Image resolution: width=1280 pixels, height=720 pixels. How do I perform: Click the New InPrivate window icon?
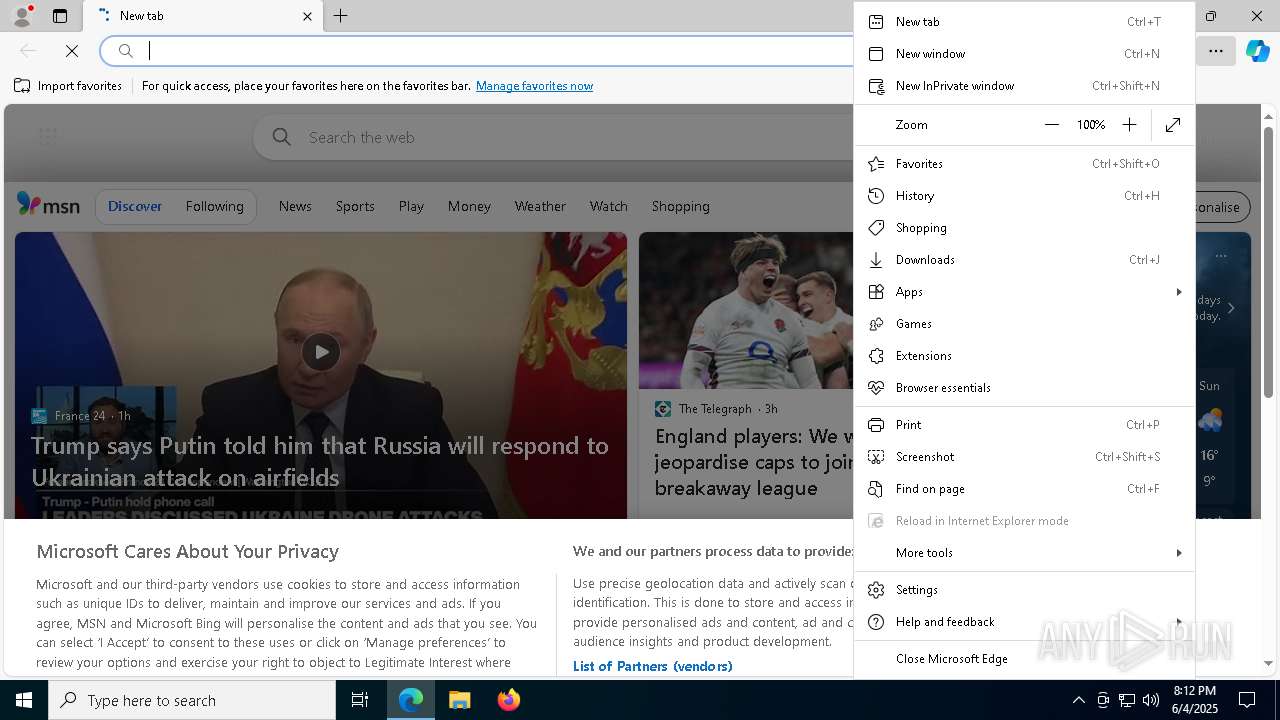click(876, 86)
